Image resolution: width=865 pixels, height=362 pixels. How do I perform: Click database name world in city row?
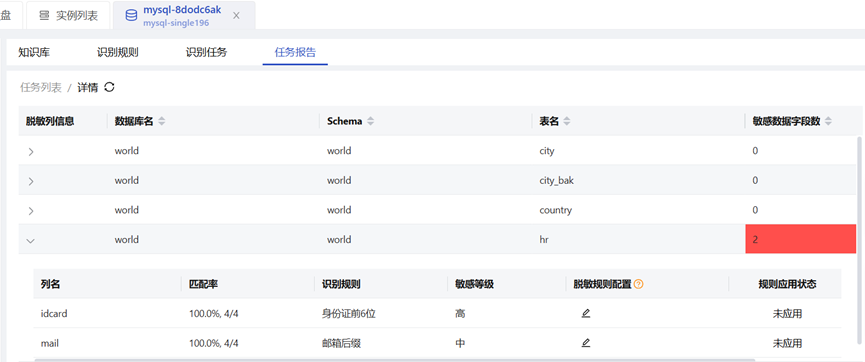(126, 151)
